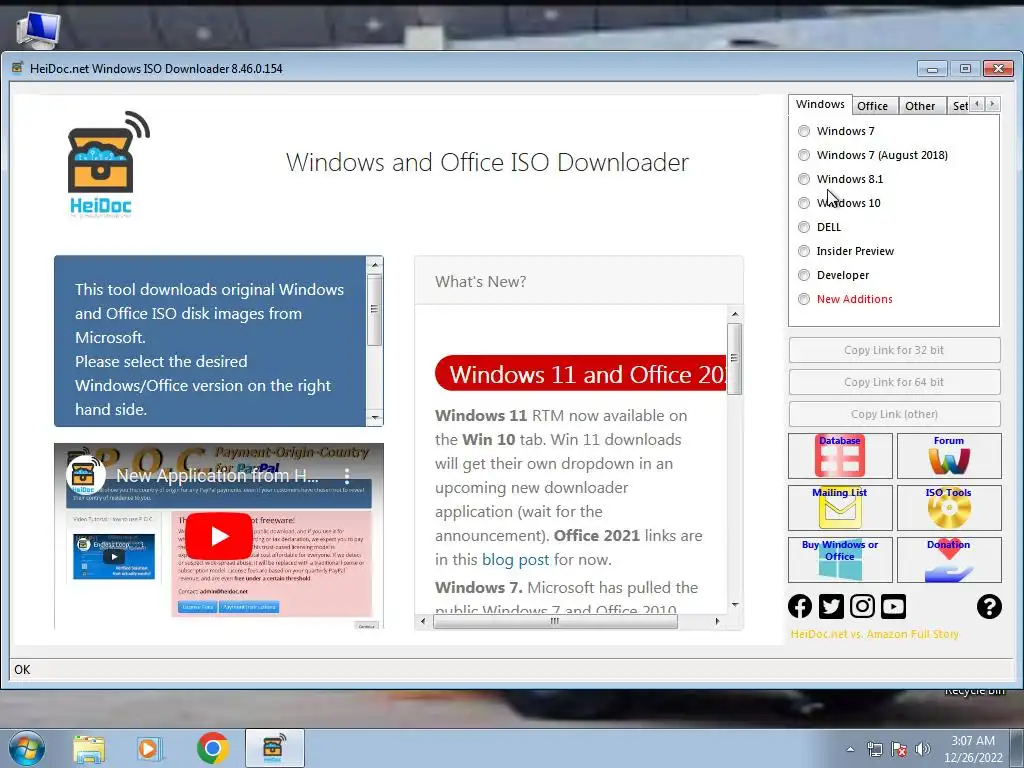Image resolution: width=1024 pixels, height=768 pixels.
Task: Open the Facebook social icon
Action: [800, 607]
